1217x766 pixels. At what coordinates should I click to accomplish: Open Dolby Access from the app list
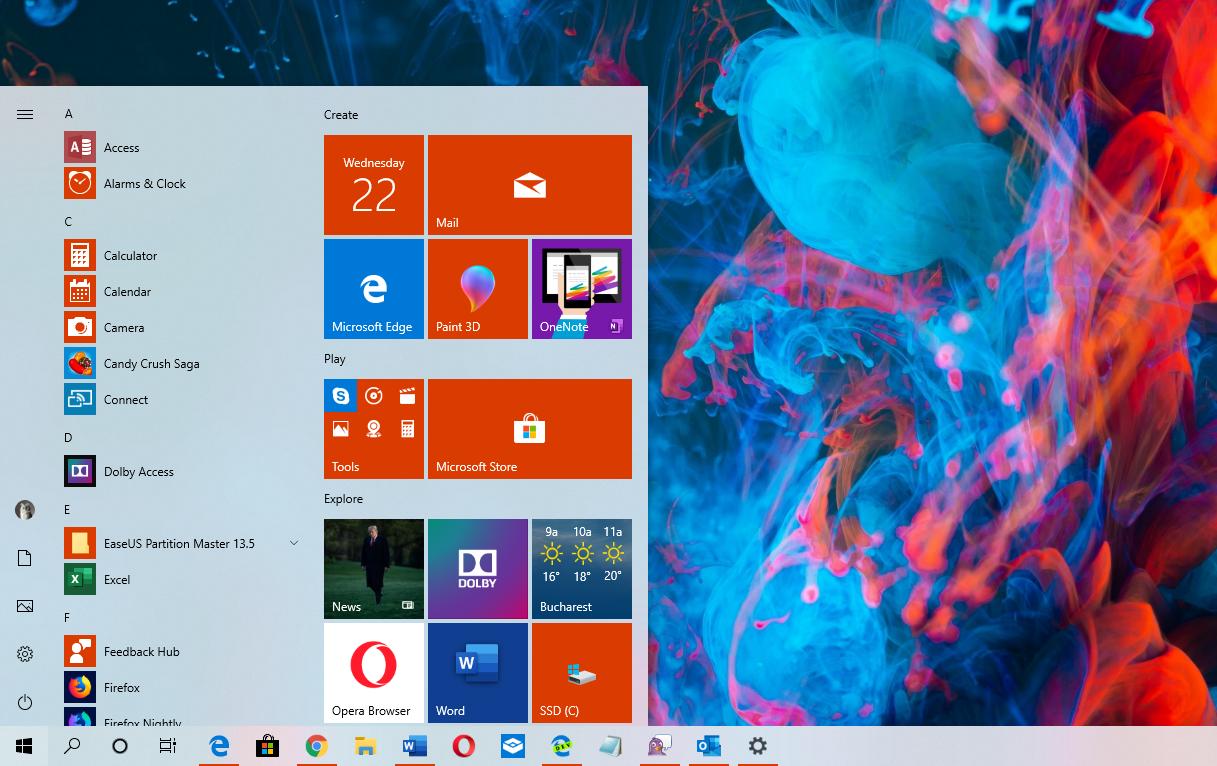[x=184, y=472]
